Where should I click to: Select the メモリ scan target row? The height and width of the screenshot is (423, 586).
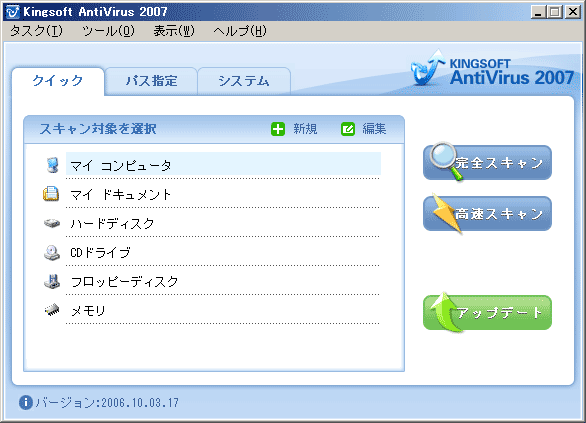(x=223, y=310)
